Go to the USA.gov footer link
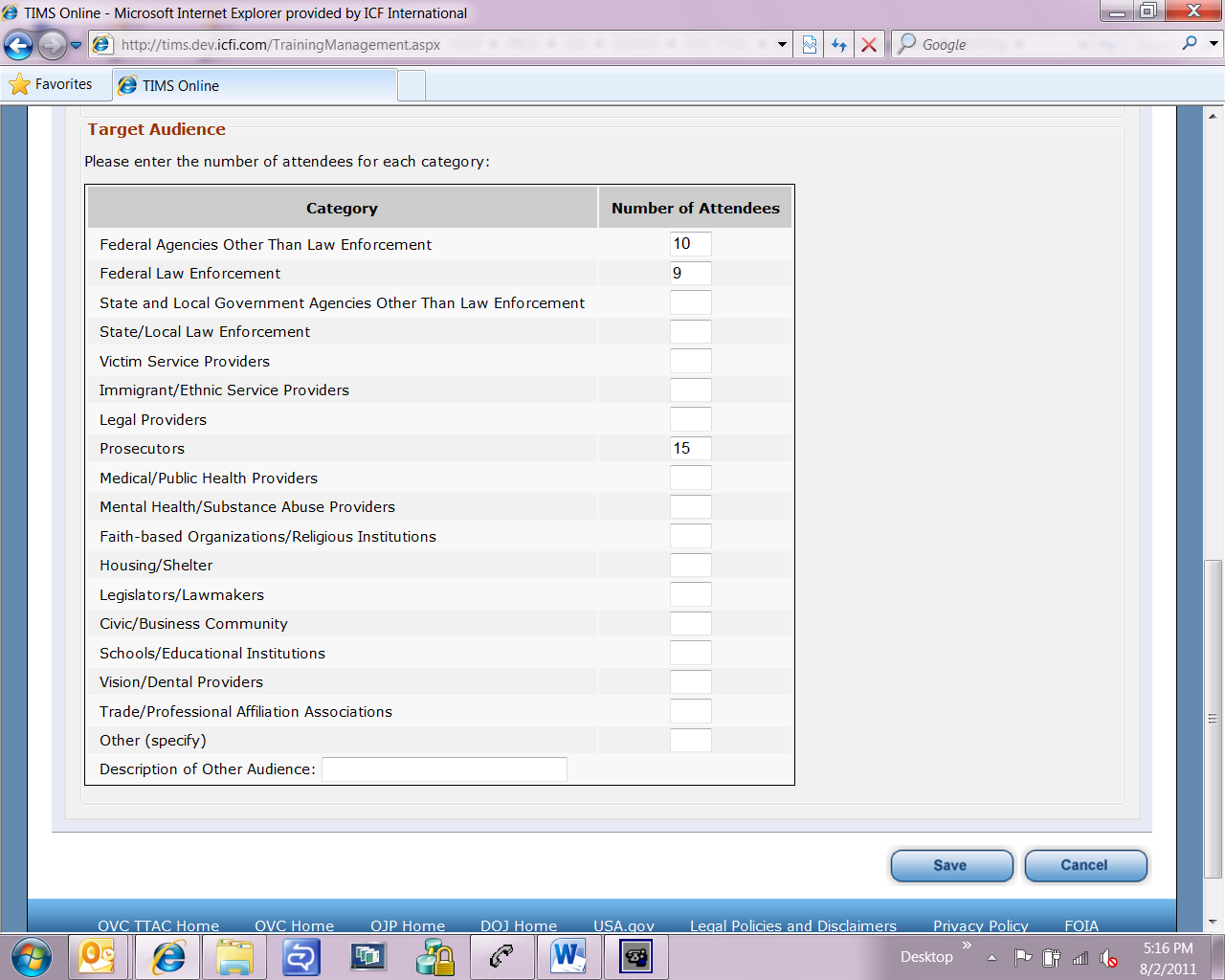This screenshot has width=1225, height=980. click(x=624, y=925)
